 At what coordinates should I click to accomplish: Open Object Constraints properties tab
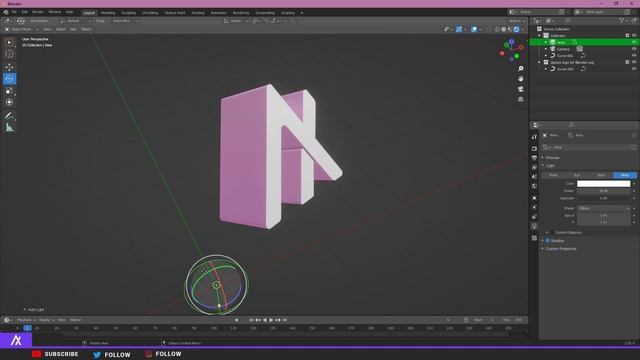point(534,217)
